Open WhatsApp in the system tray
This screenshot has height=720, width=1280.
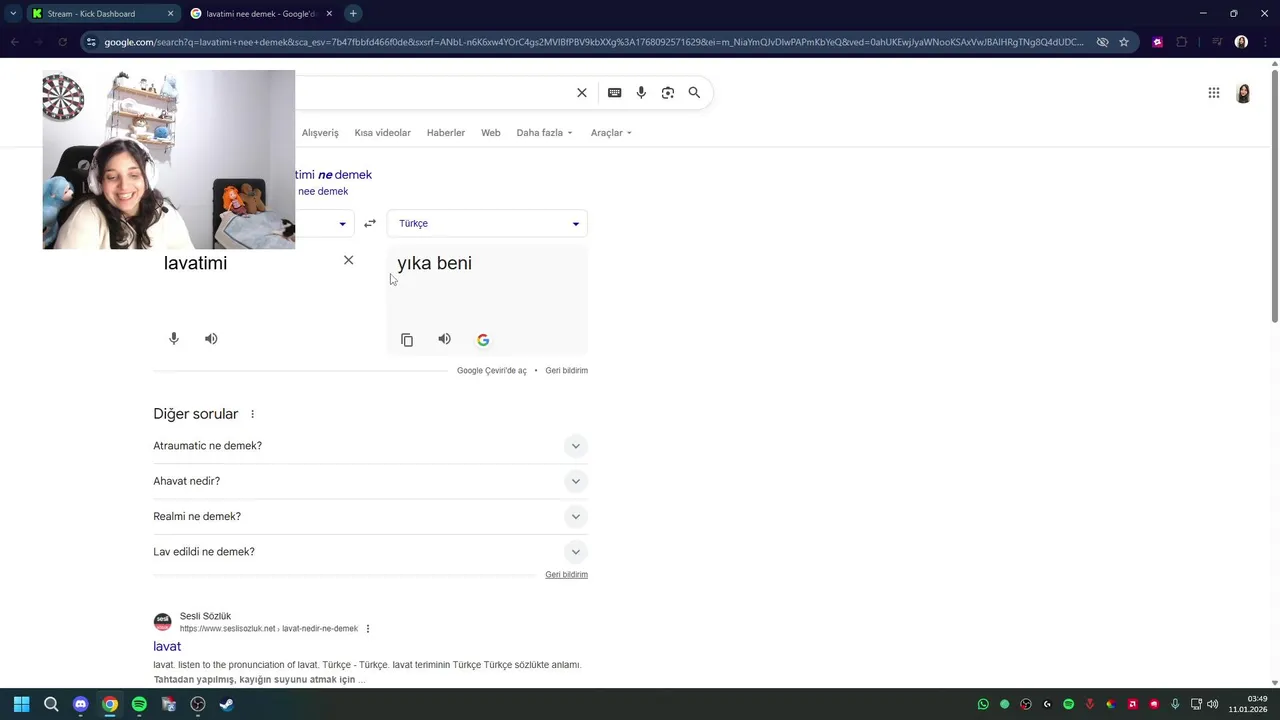[983, 704]
